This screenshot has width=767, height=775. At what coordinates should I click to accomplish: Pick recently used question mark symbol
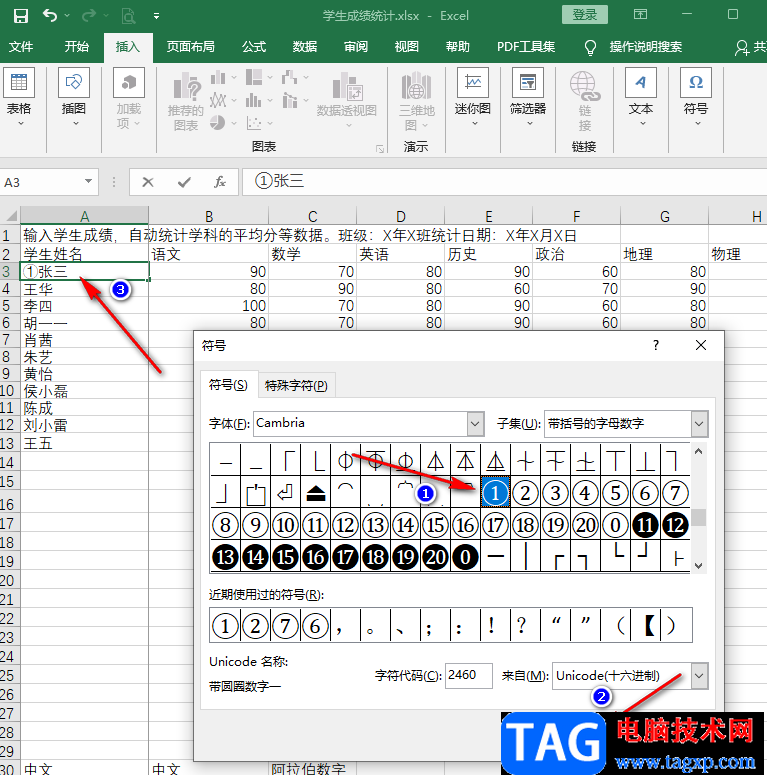click(521, 626)
